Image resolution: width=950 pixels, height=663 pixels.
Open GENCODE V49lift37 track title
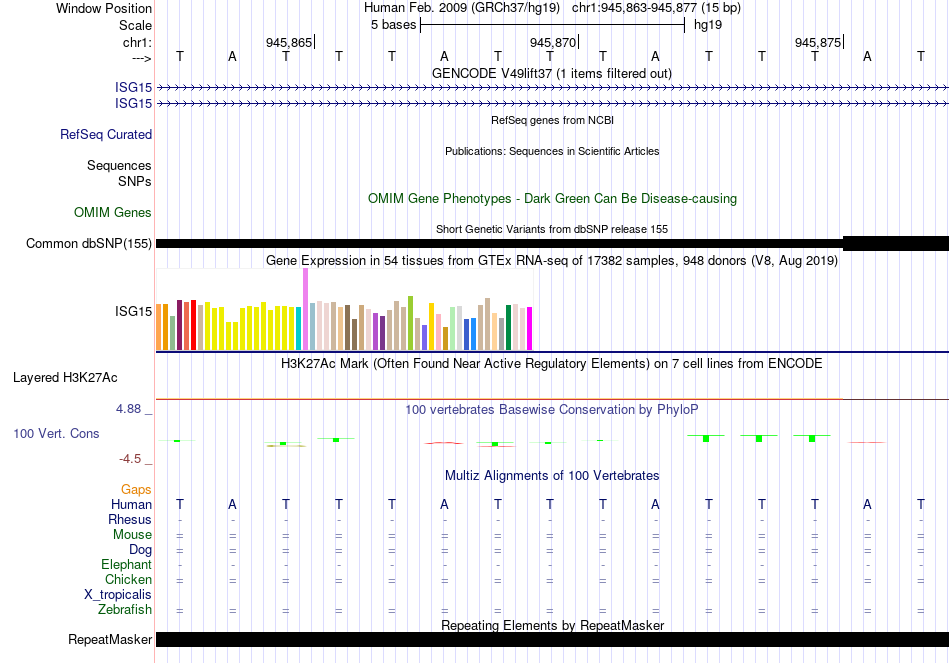(x=551, y=73)
